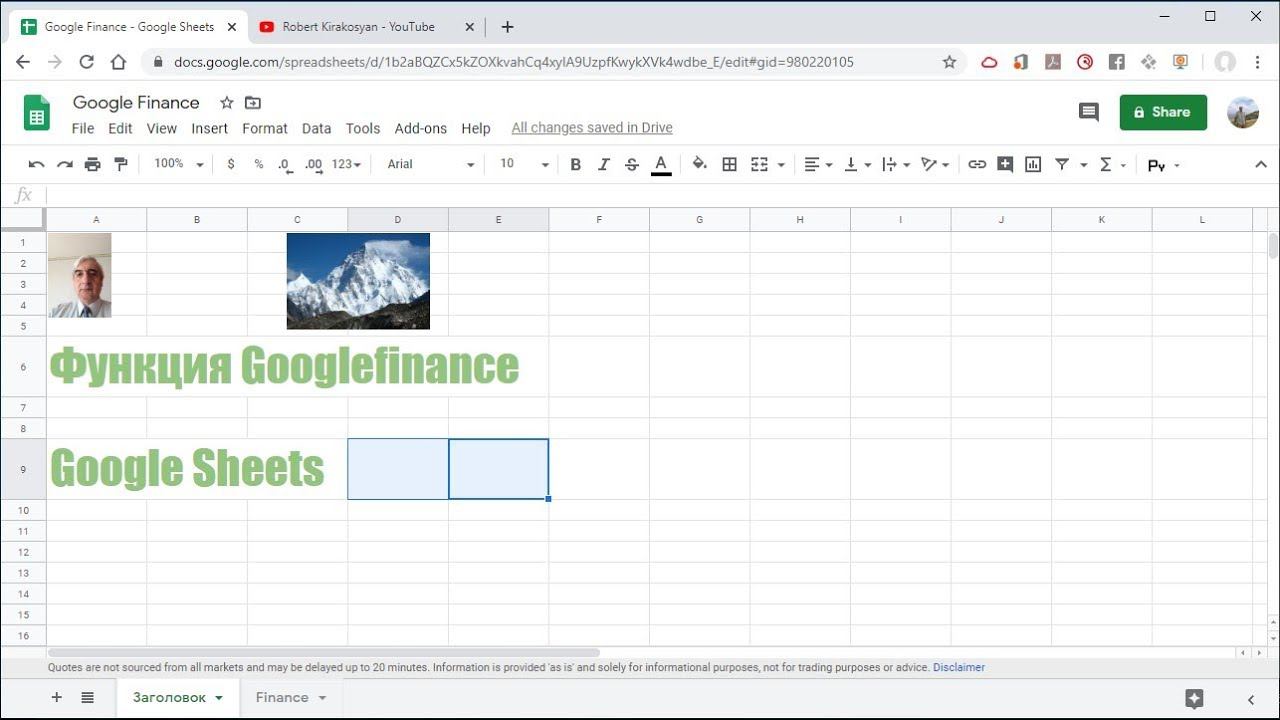Screen dimensions: 1280x720
Task: Open the Add-ons menu
Action: pos(421,128)
